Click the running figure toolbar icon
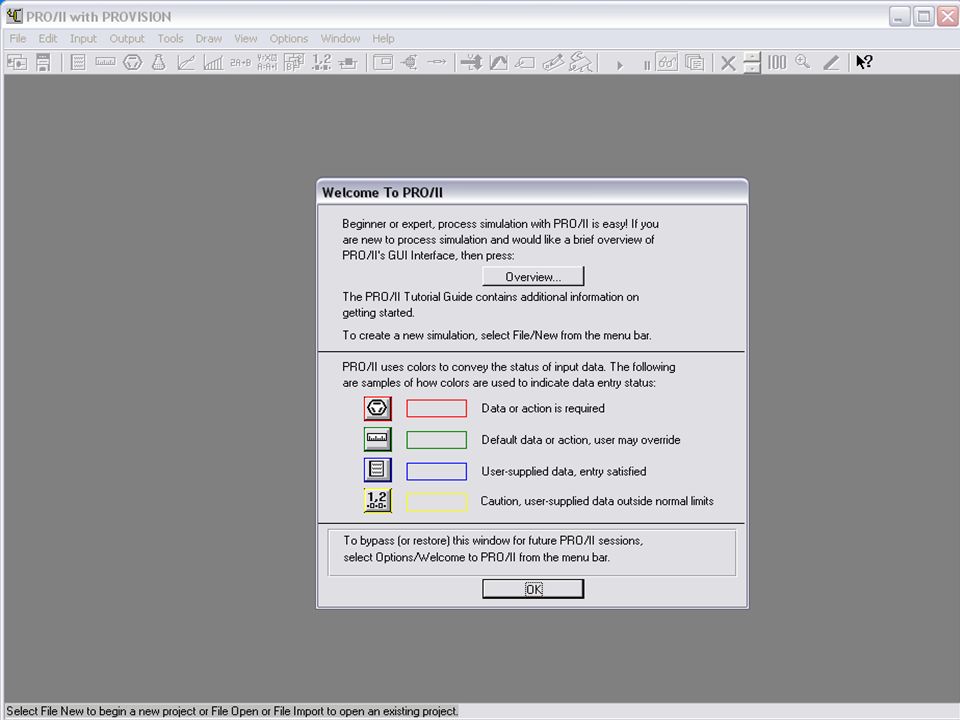This screenshot has height=720, width=960. click(x=580, y=62)
